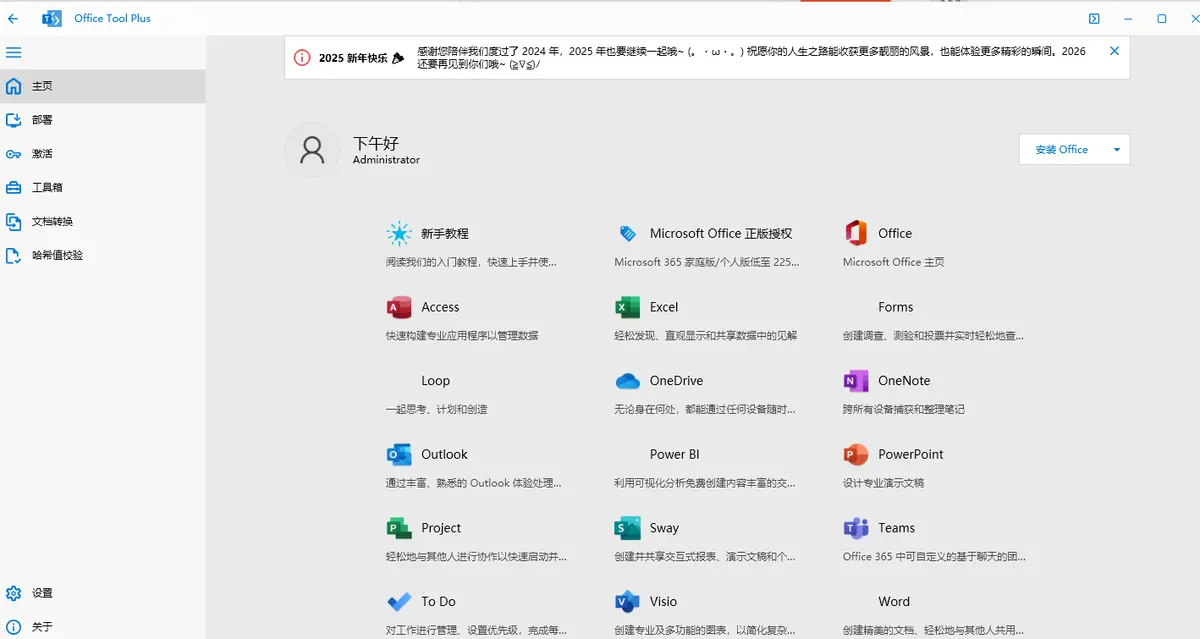Click the Administrator user avatar
This screenshot has height=639, width=1200.
pyautogui.click(x=312, y=150)
